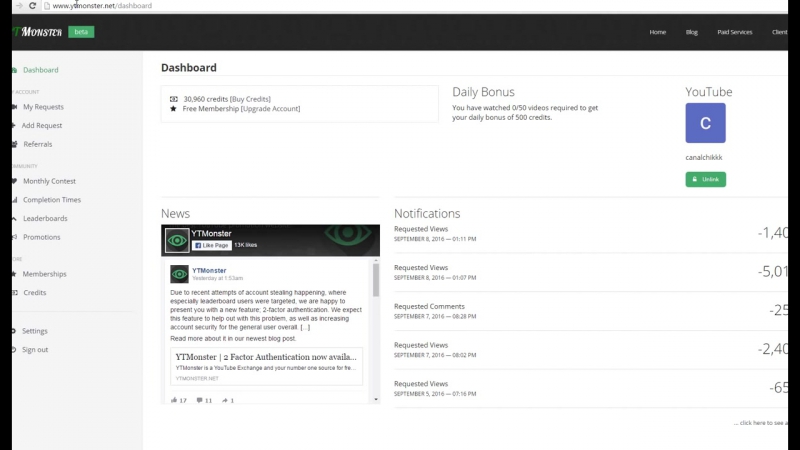Image resolution: width=800 pixels, height=450 pixels.
Task: Click the credits money icon beside 30,960 credits
Action: pos(173,99)
